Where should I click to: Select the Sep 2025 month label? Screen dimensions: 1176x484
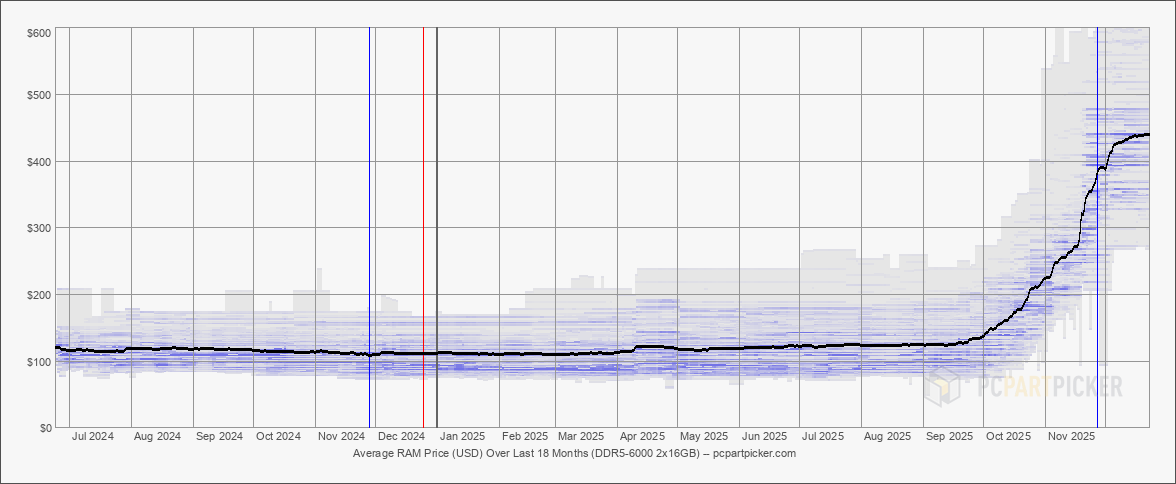pyautogui.click(x=949, y=437)
